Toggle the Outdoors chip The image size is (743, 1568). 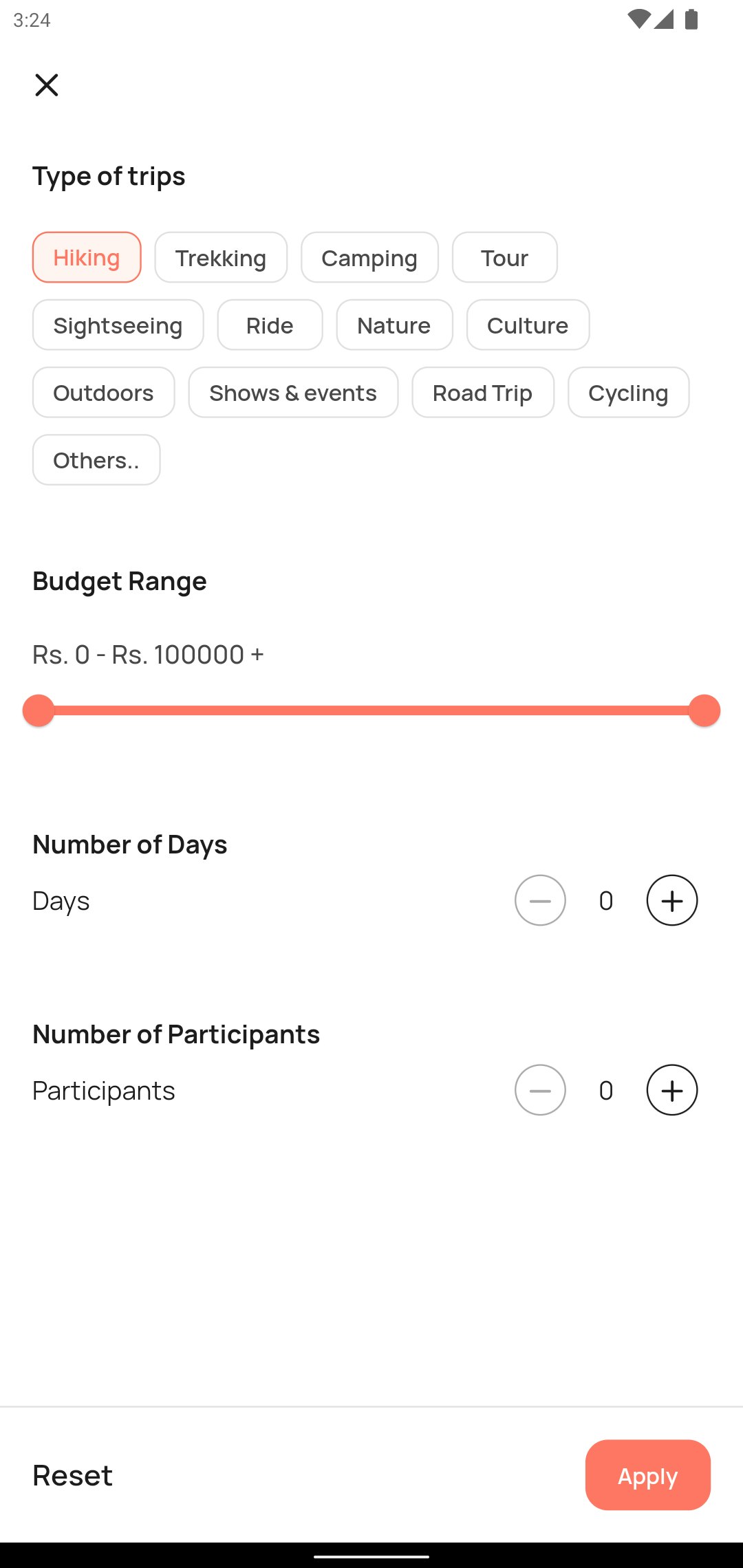(x=104, y=392)
